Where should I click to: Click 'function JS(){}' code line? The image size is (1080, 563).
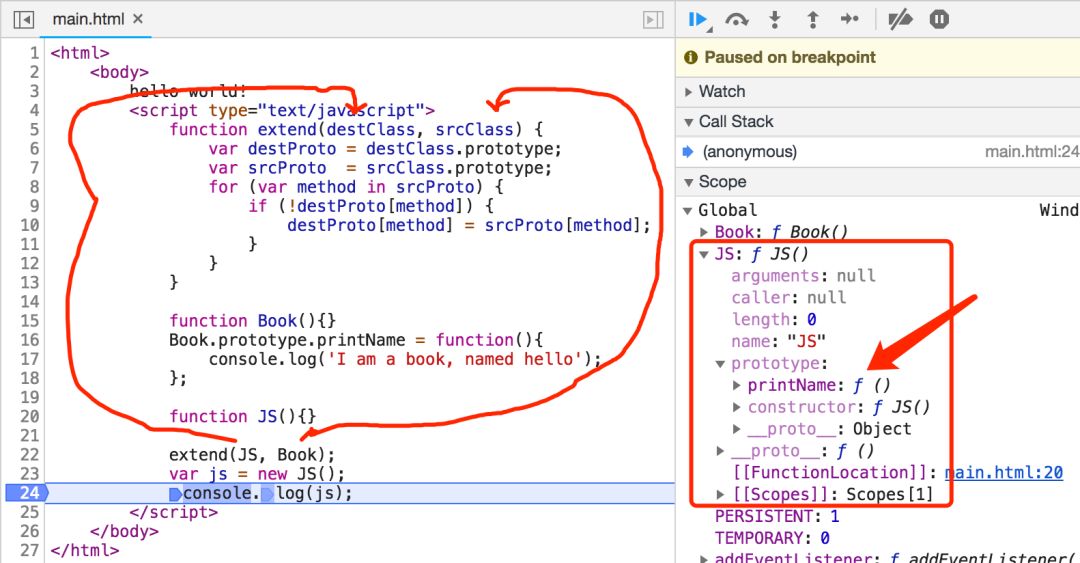(x=242, y=416)
